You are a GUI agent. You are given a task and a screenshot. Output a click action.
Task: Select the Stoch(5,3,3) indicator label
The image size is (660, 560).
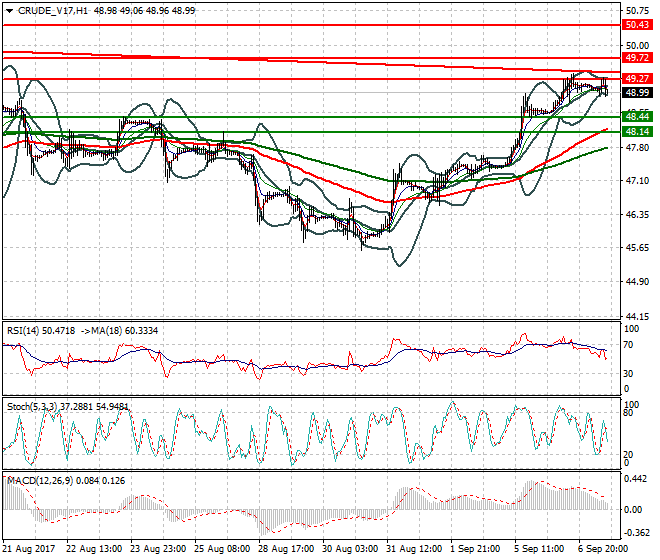point(32,407)
